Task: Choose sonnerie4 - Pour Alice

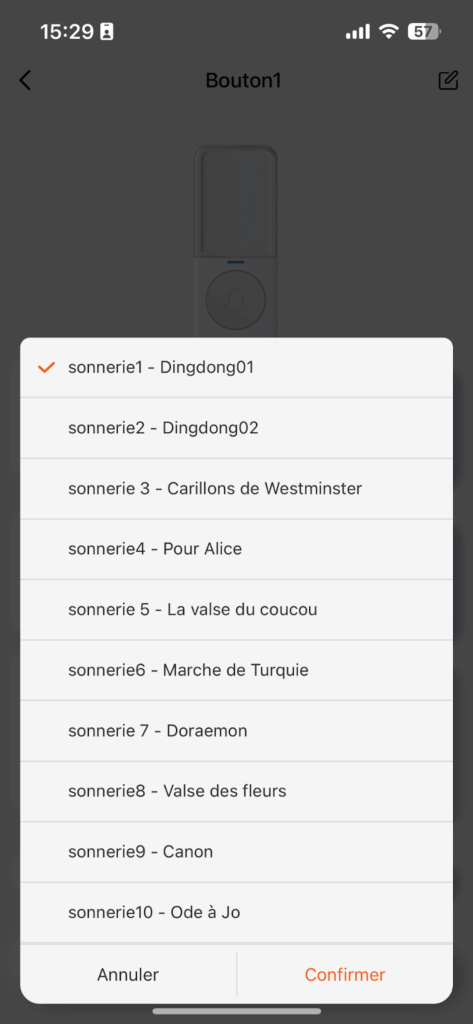Action: click(236, 549)
